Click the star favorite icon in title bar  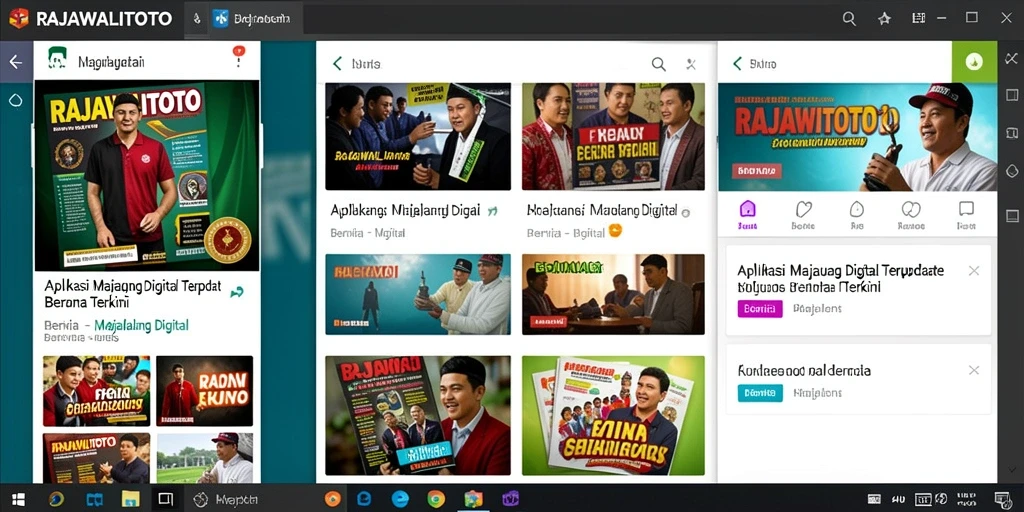tap(884, 19)
